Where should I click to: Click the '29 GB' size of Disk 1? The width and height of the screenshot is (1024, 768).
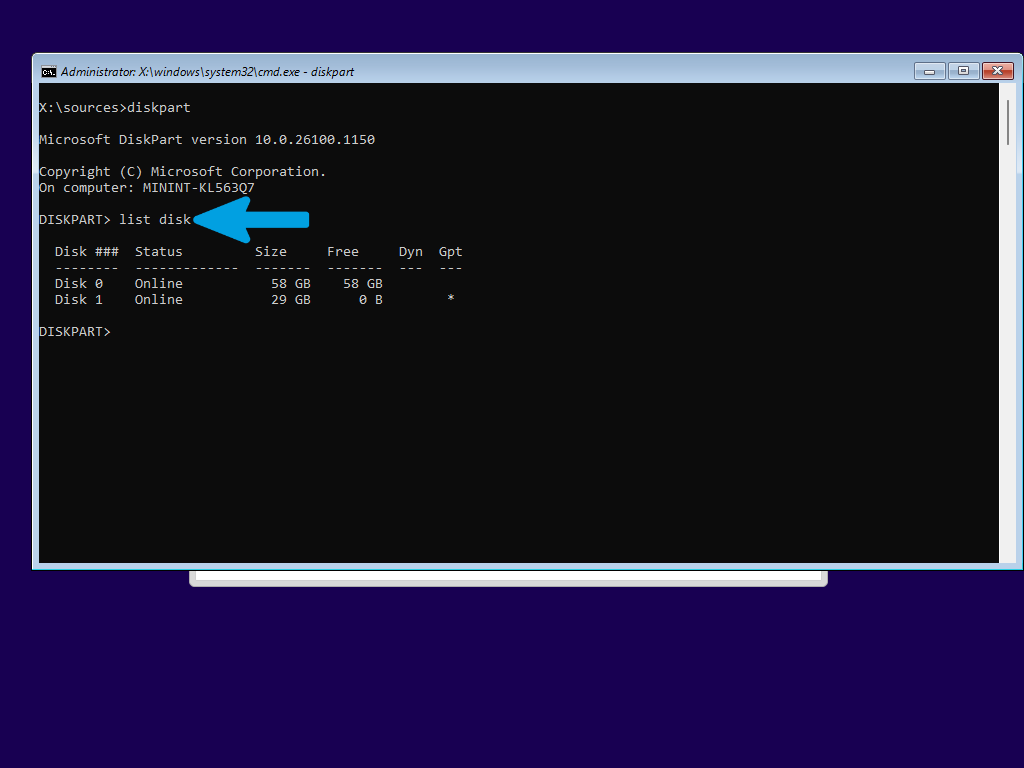291,300
